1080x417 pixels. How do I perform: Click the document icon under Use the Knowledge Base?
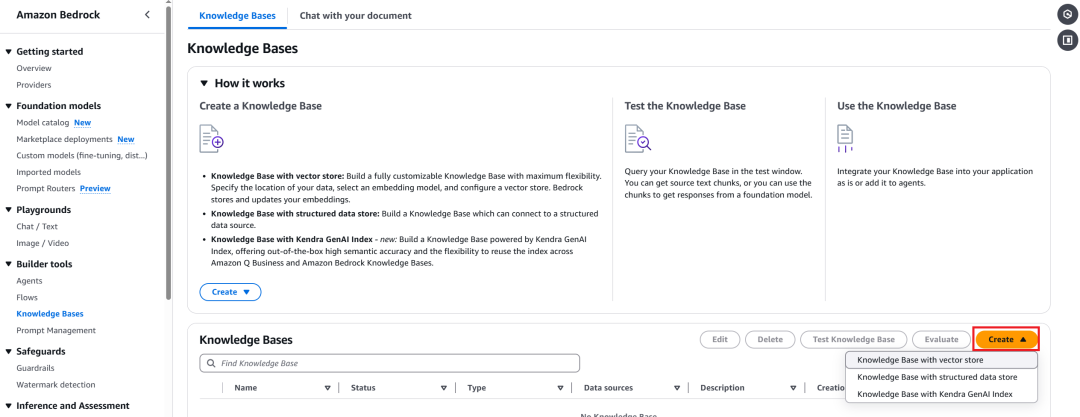(845, 135)
